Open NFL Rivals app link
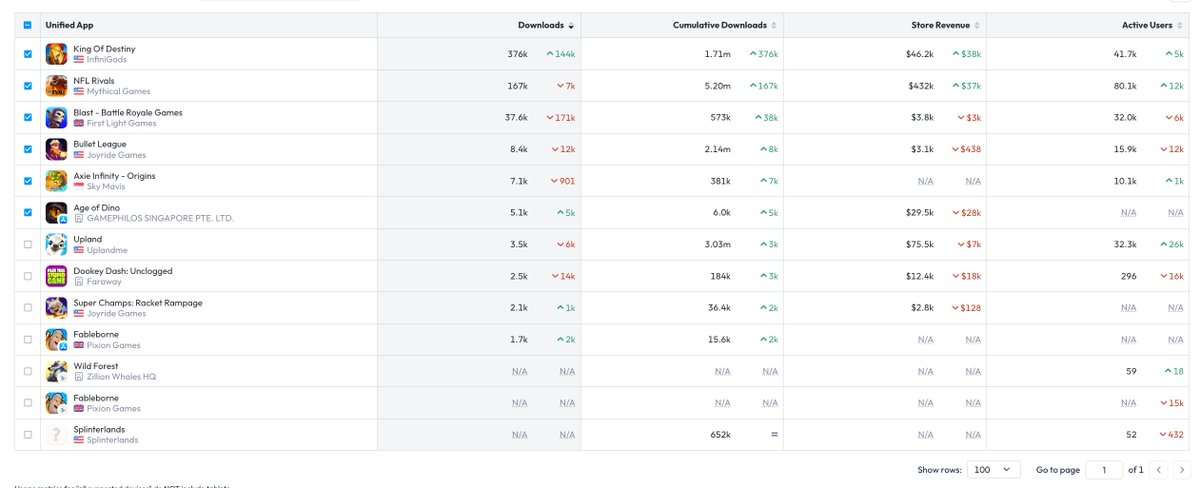 pos(96,81)
